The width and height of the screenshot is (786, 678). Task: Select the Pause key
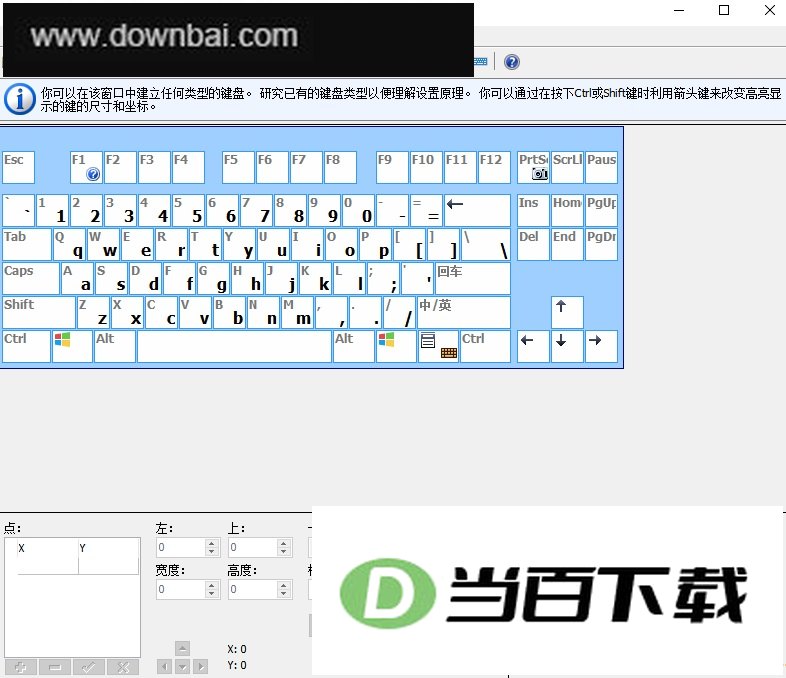602,167
